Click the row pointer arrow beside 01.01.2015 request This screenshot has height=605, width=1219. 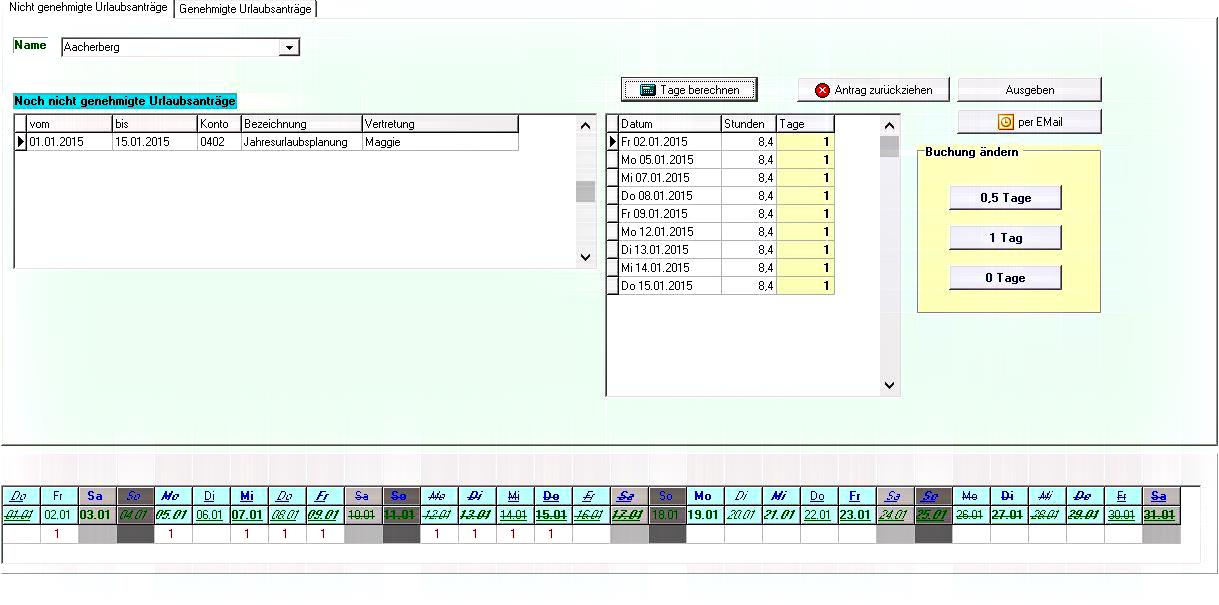(x=21, y=142)
